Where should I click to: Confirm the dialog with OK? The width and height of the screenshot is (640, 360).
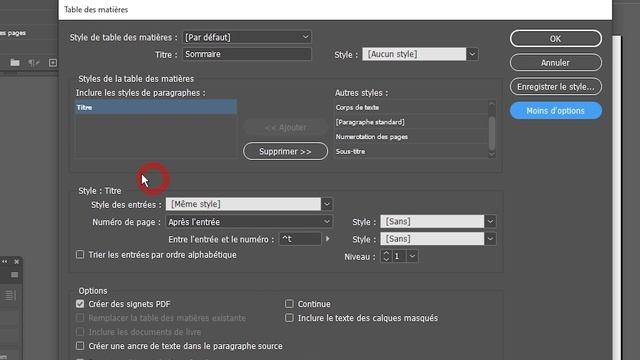pyautogui.click(x=556, y=39)
